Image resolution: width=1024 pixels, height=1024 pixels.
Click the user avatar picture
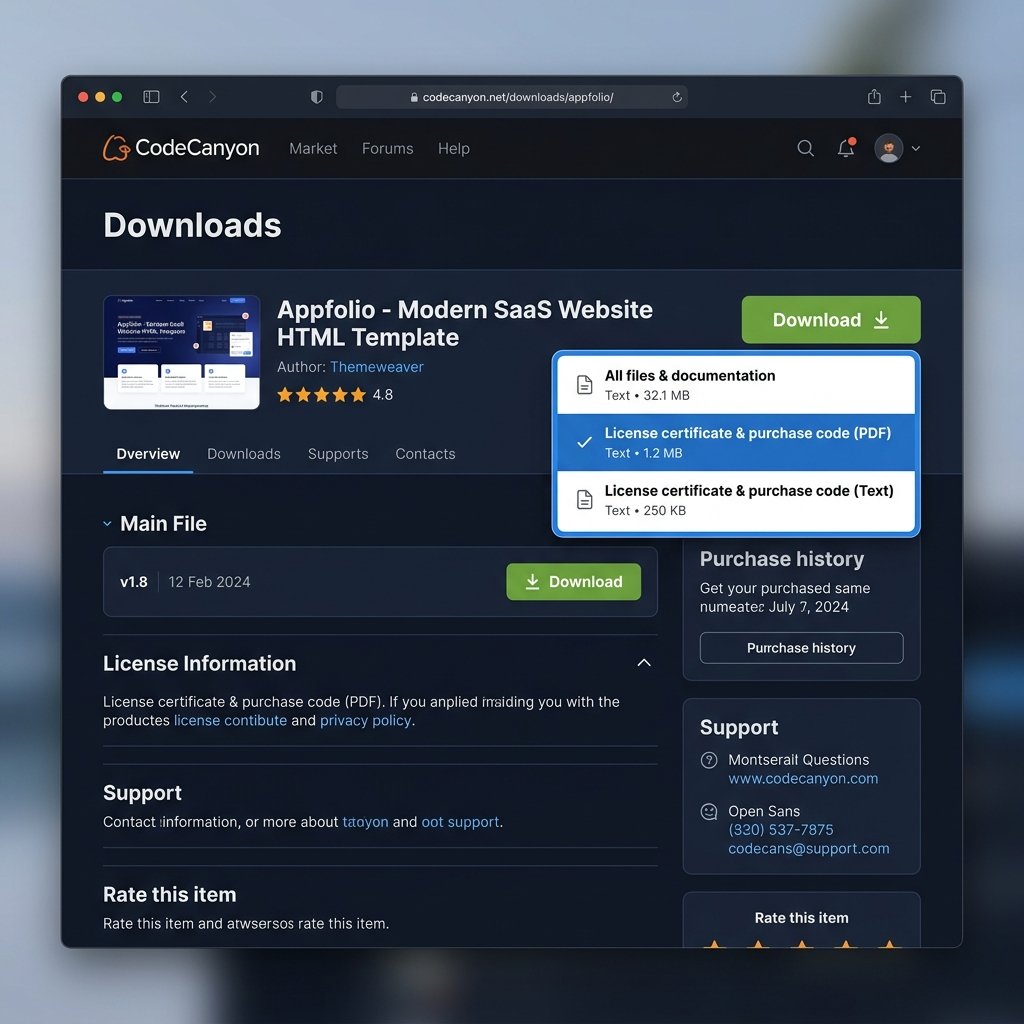(888, 148)
